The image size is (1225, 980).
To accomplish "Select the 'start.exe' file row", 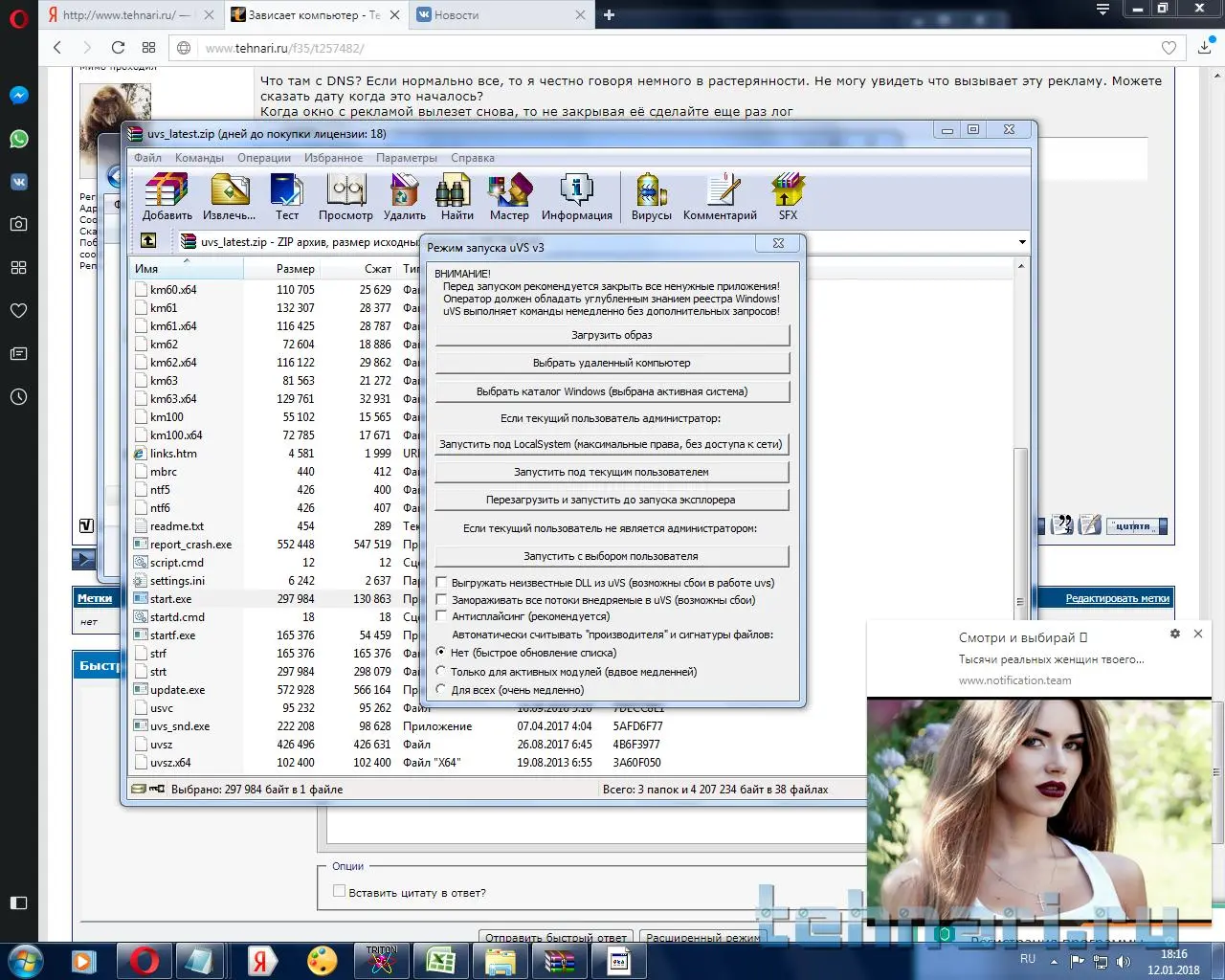I will 170,599.
